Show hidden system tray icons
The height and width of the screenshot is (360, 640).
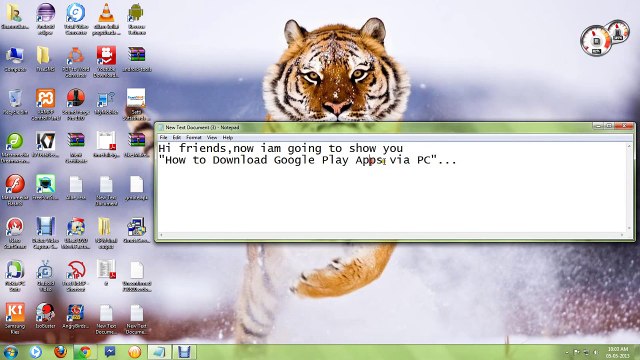tap(567, 352)
